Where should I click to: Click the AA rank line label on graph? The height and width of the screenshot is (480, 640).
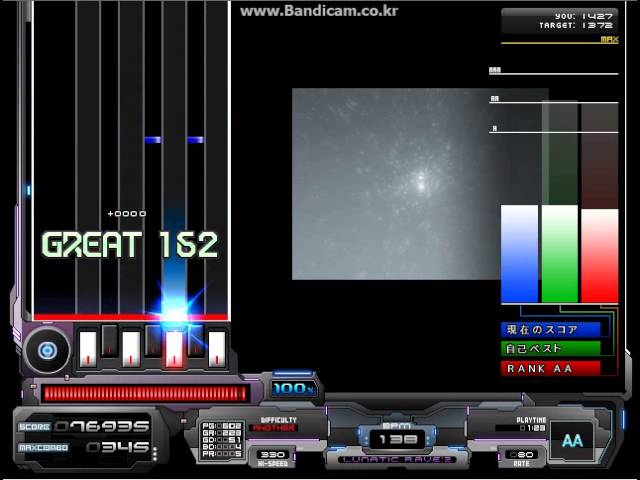coord(495,98)
